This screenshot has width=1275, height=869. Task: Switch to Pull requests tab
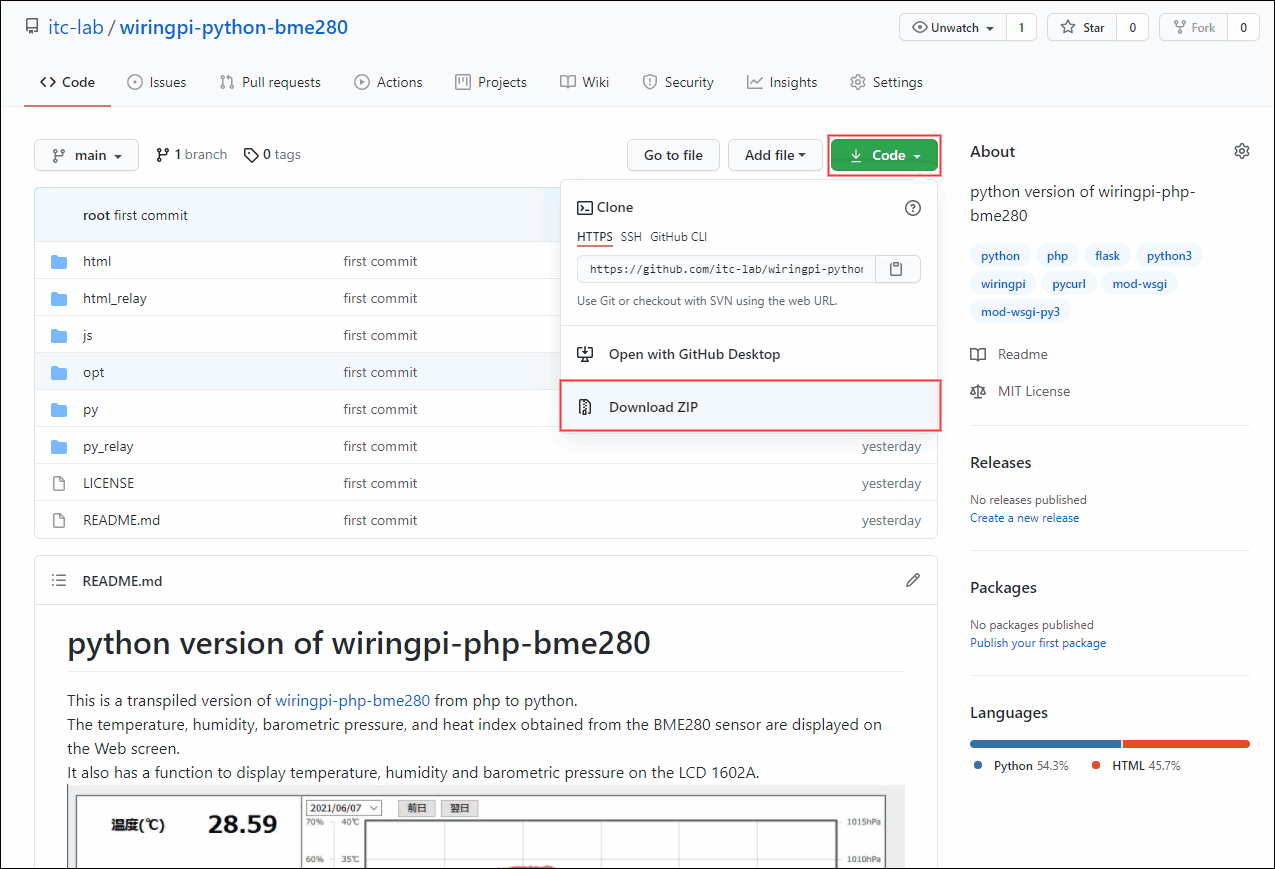tap(270, 82)
